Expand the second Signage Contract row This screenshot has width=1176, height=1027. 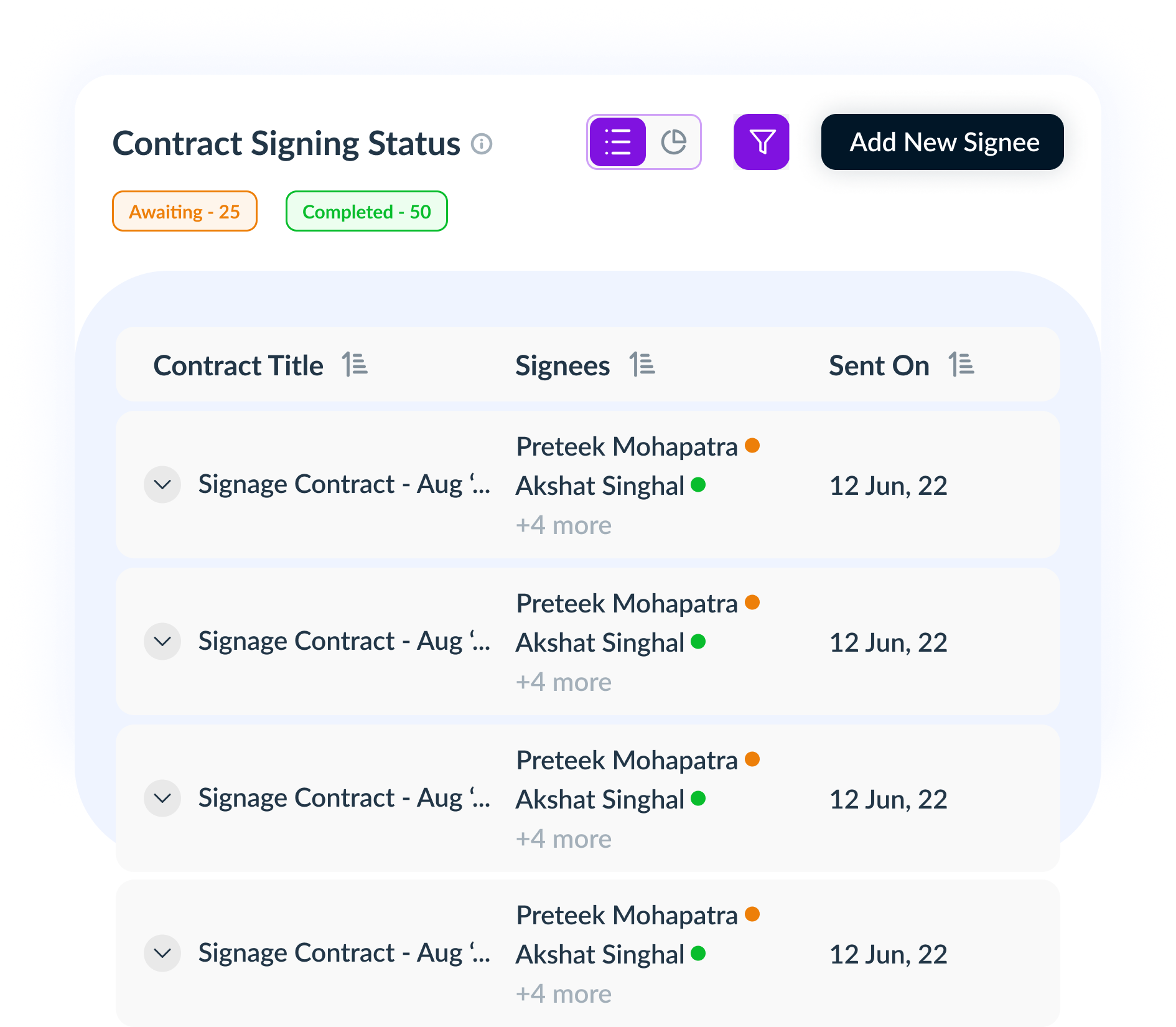coord(162,641)
